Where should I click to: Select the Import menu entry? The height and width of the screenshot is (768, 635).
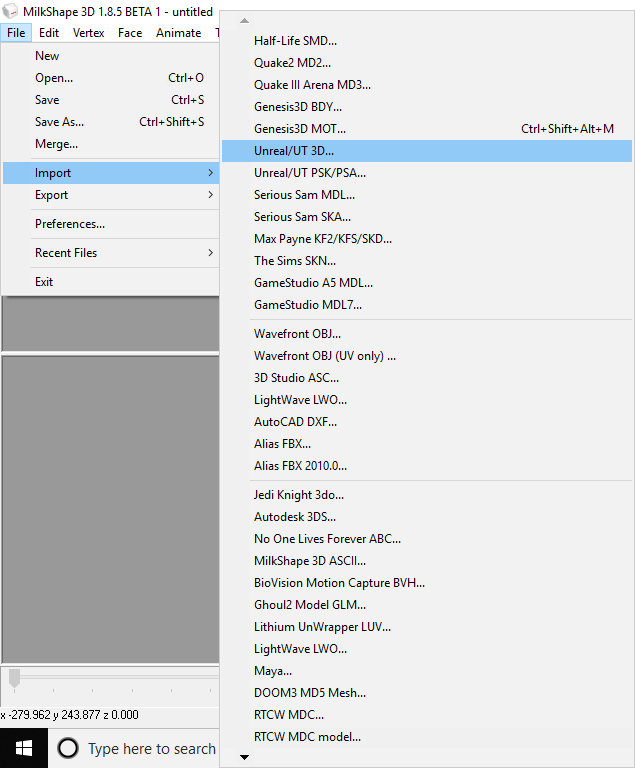click(111, 172)
